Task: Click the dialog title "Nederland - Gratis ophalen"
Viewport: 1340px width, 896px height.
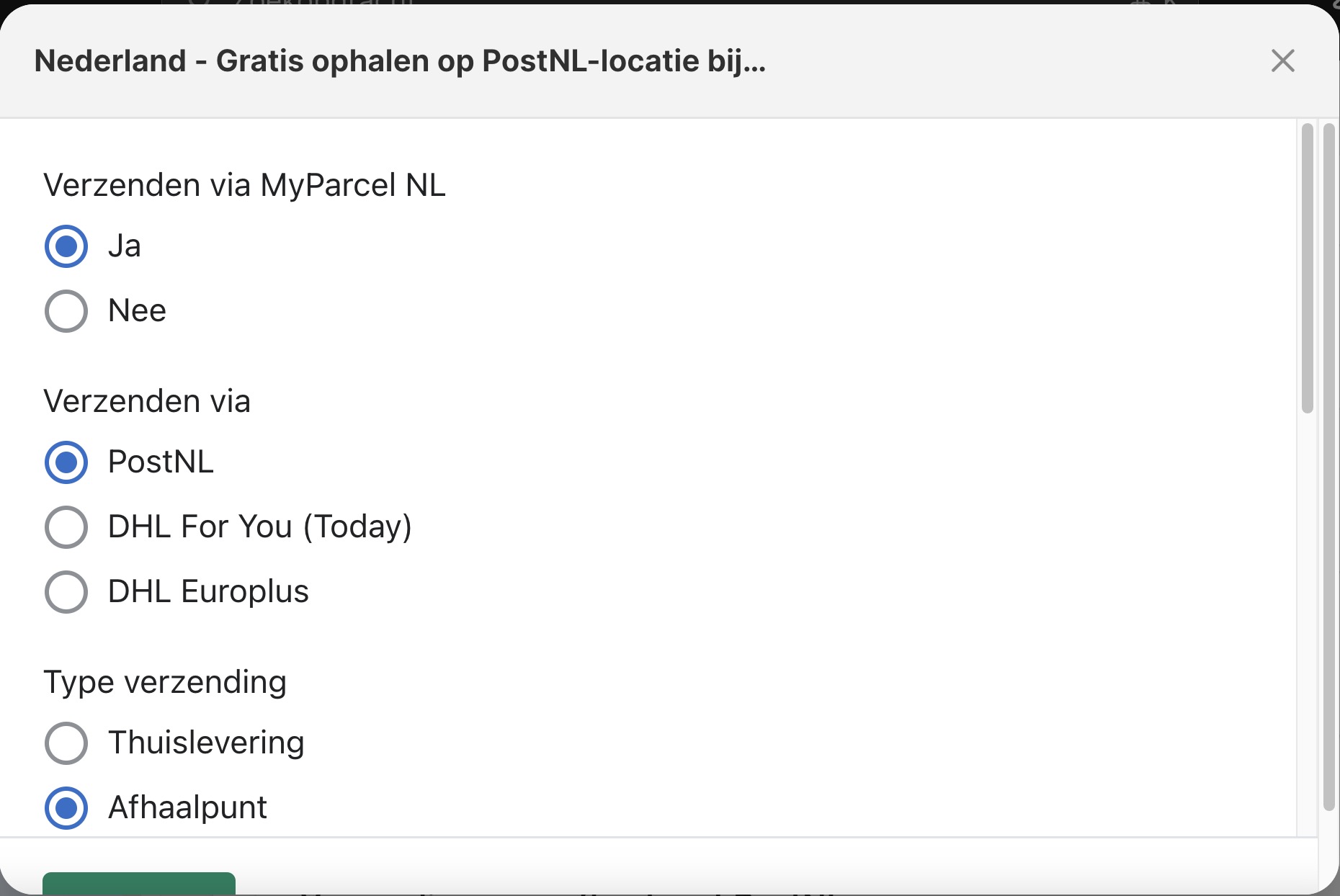Action: click(x=401, y=61)
